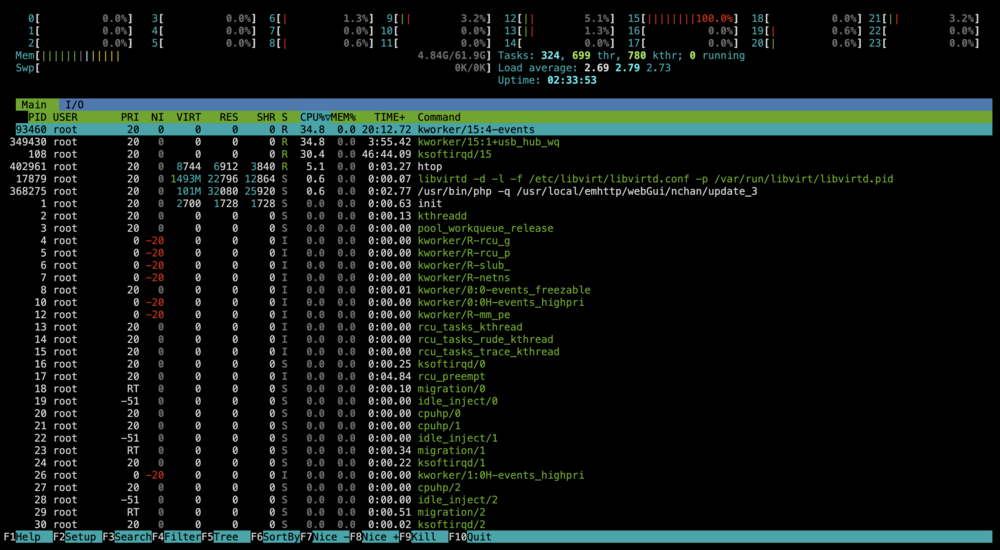Viewport: 1000px width, 550px height.
Task: Click the CPU 21 meter at 3.2%
Action: (923, 19)
